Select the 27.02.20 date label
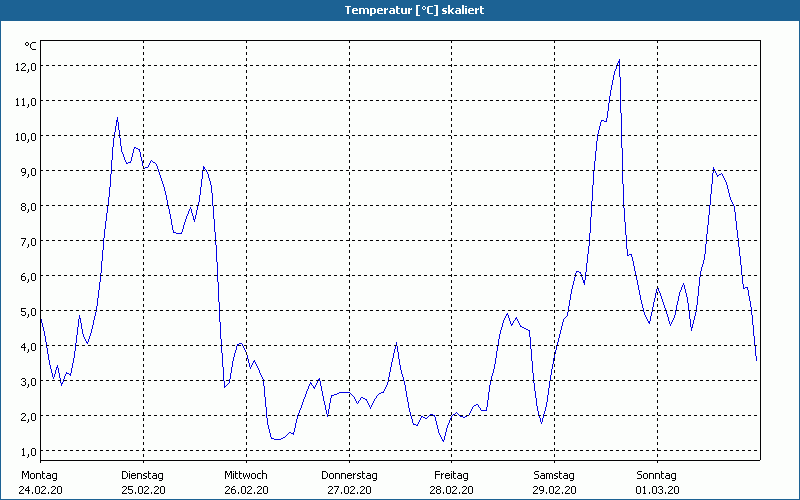The width and height of the screenshot is (800, 500). [x=349, y=490]
